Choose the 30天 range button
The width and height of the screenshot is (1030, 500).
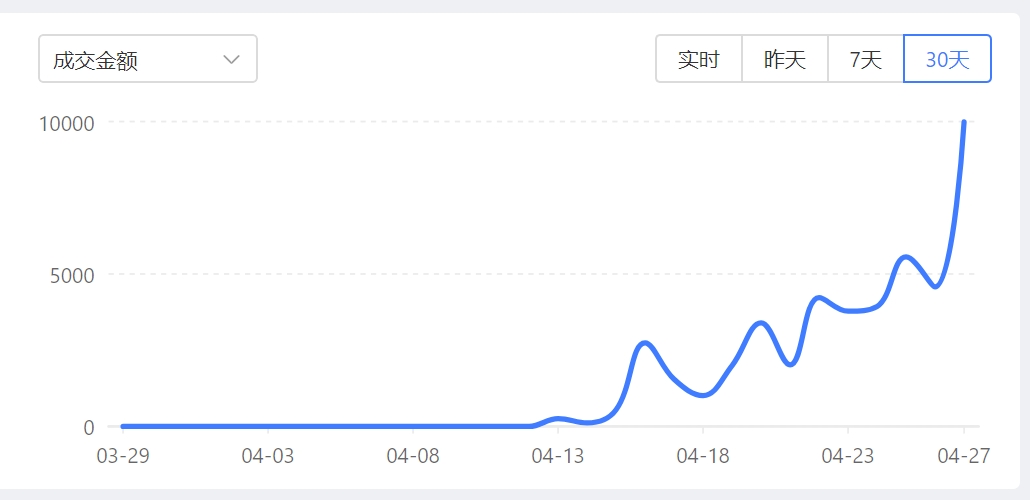click(x=947, y=59)
